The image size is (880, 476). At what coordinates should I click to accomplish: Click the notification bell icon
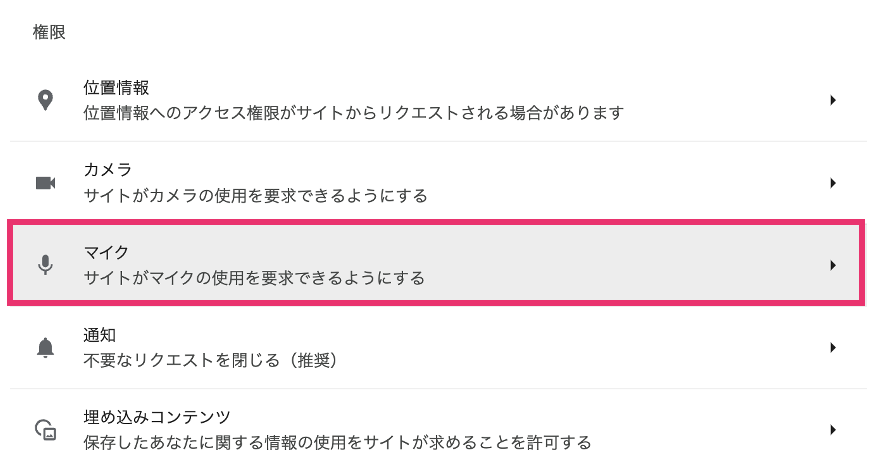pos(45,347)
